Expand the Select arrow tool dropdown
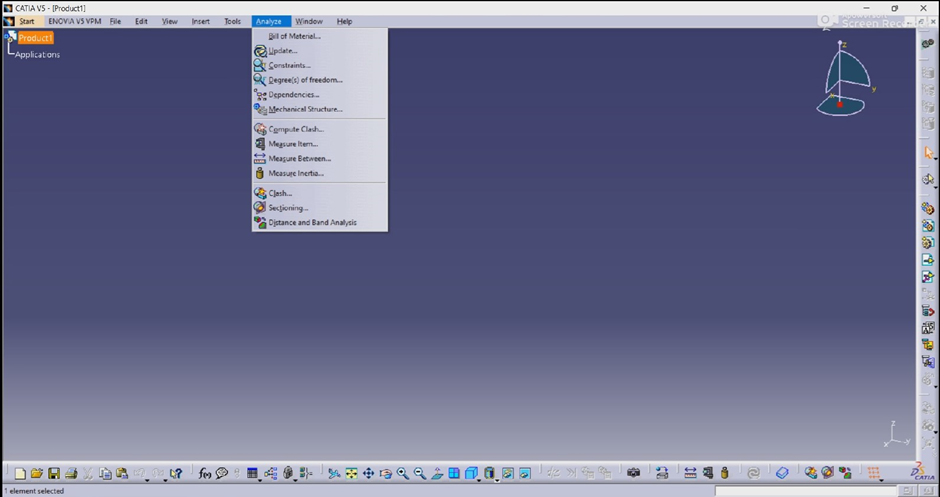The image size is (940, 497). [935, 160]
